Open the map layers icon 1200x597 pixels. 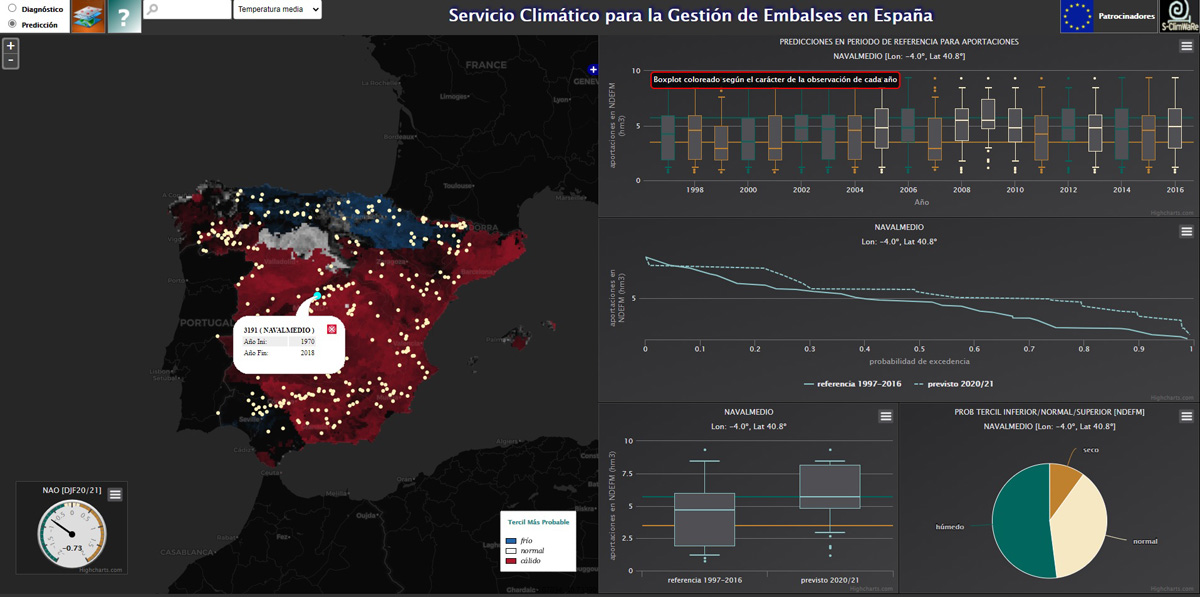tap(88, 17)
